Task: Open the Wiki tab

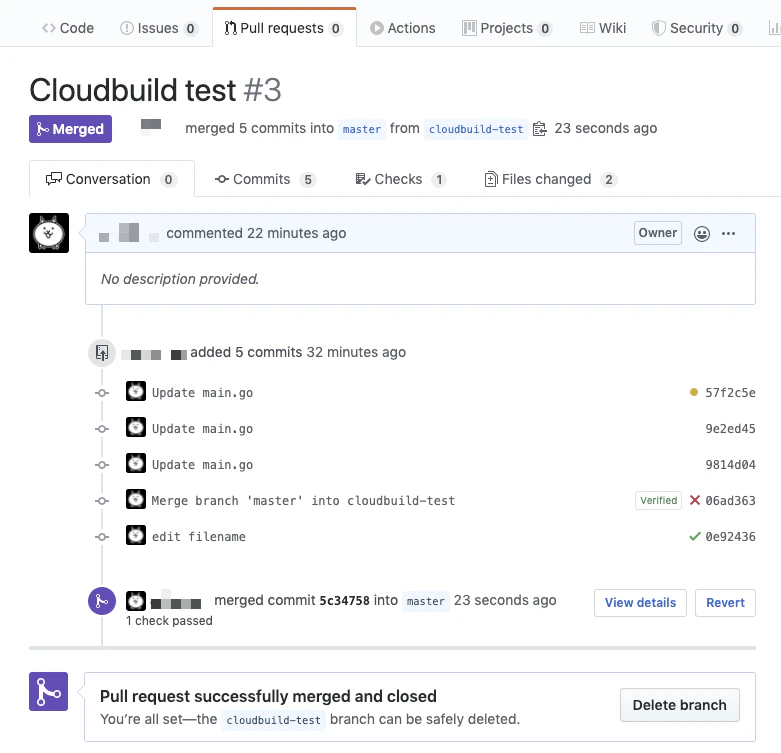Action: coord(603,28)
